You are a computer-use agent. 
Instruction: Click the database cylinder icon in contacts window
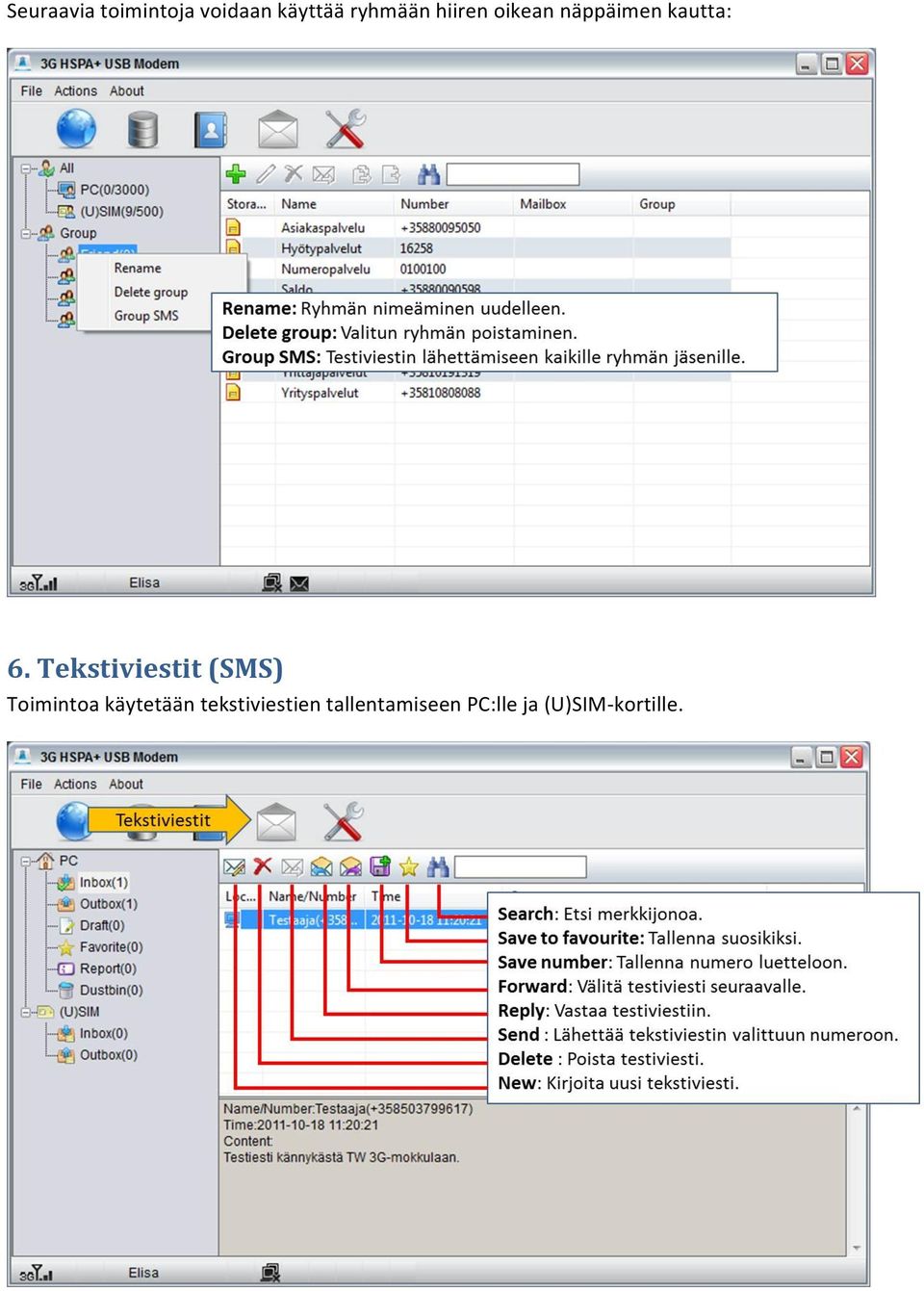coord(142,129)
